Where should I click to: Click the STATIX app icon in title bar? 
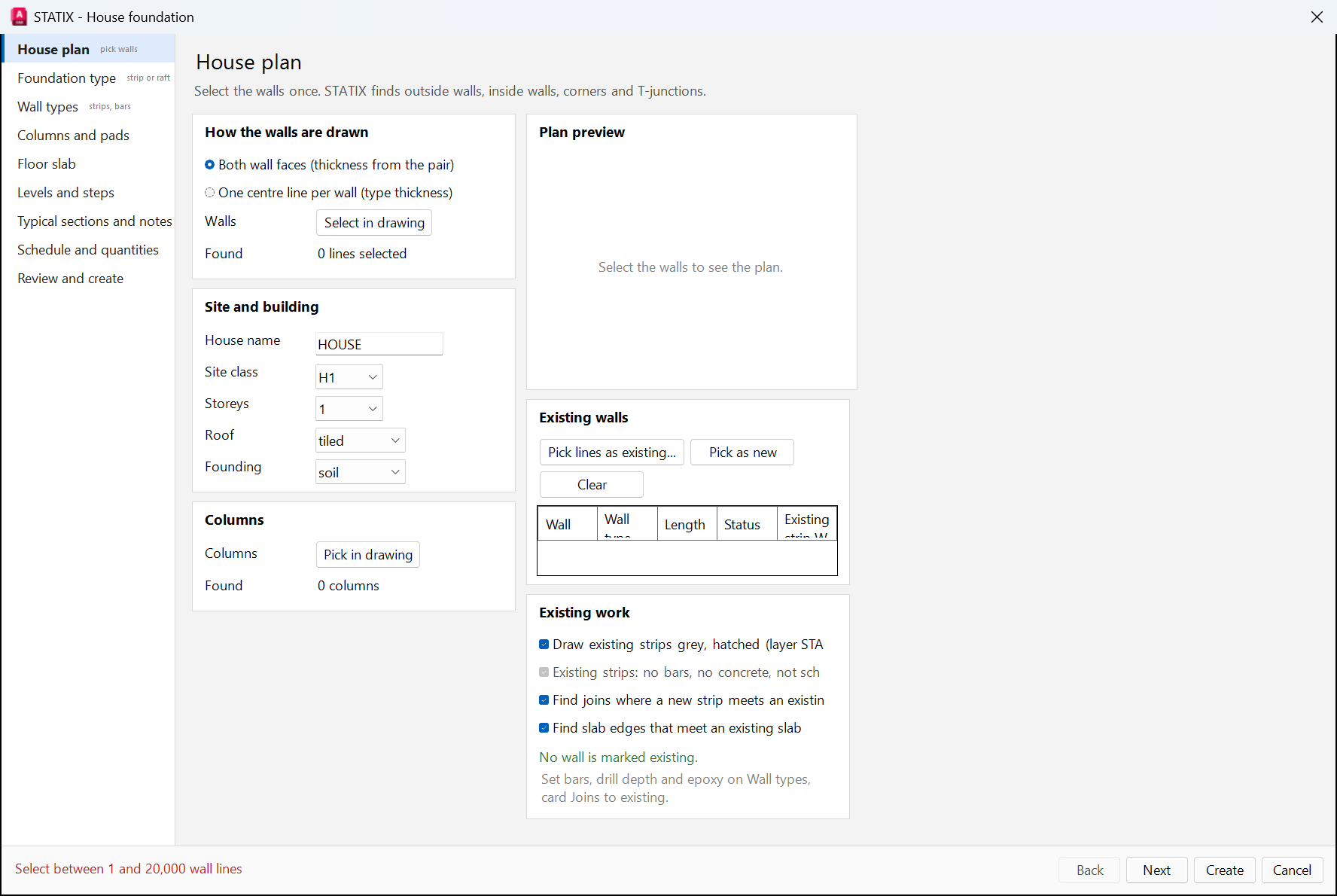coord(19,17)
